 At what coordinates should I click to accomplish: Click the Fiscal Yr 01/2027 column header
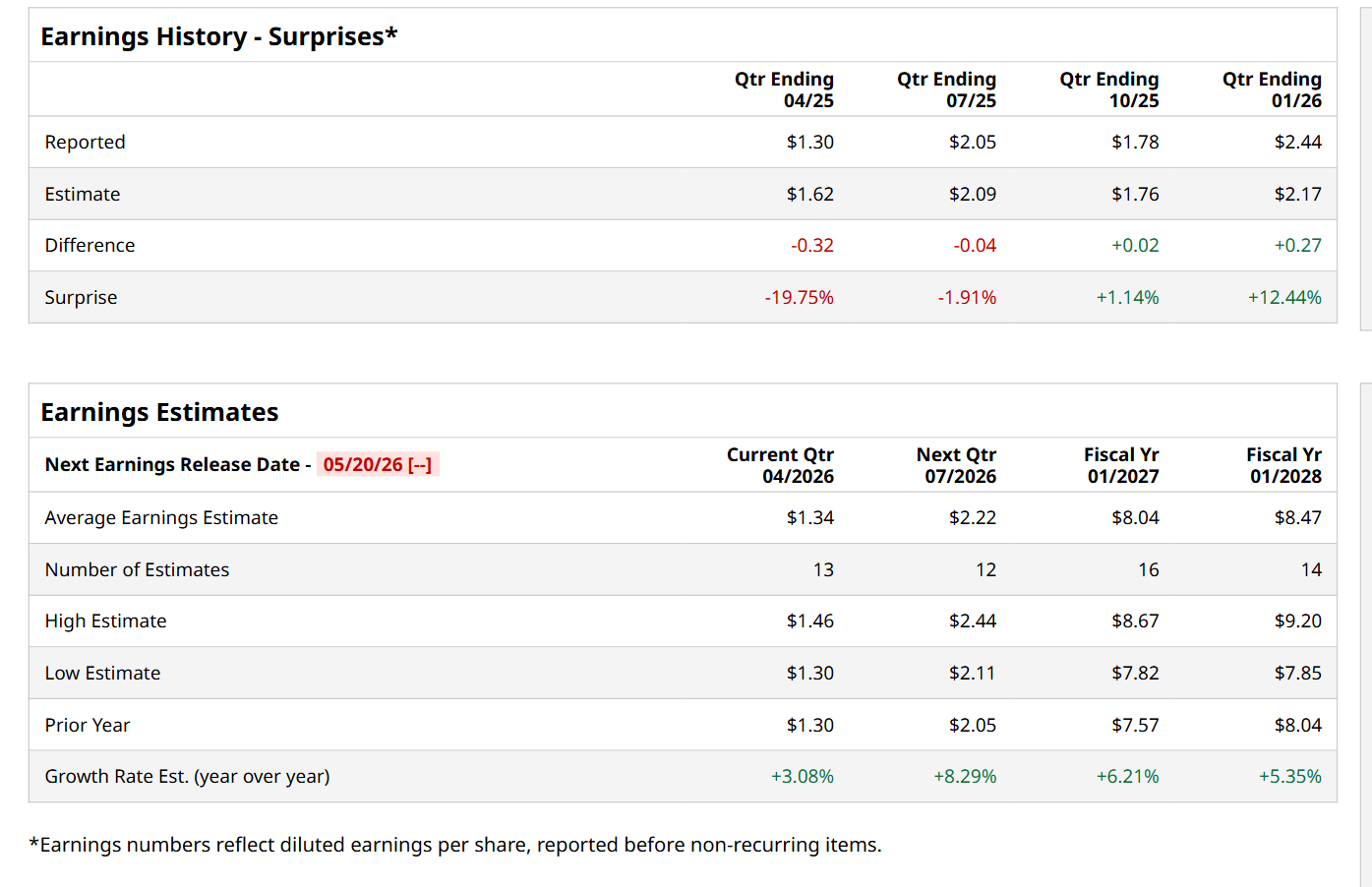1121,465
